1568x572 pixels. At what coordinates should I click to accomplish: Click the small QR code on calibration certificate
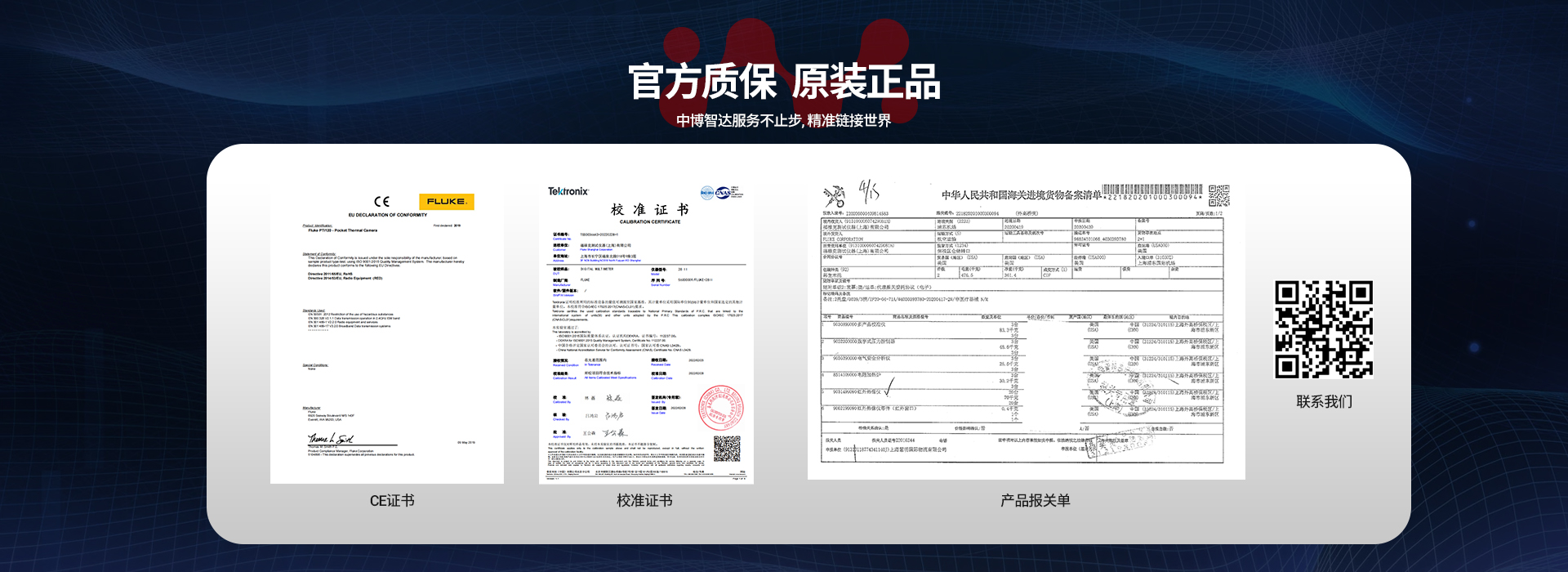[727, 449]
